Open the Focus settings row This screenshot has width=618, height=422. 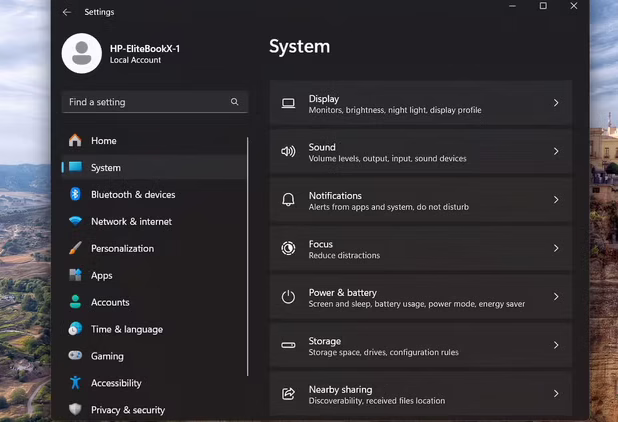click(x=420, y=248)
